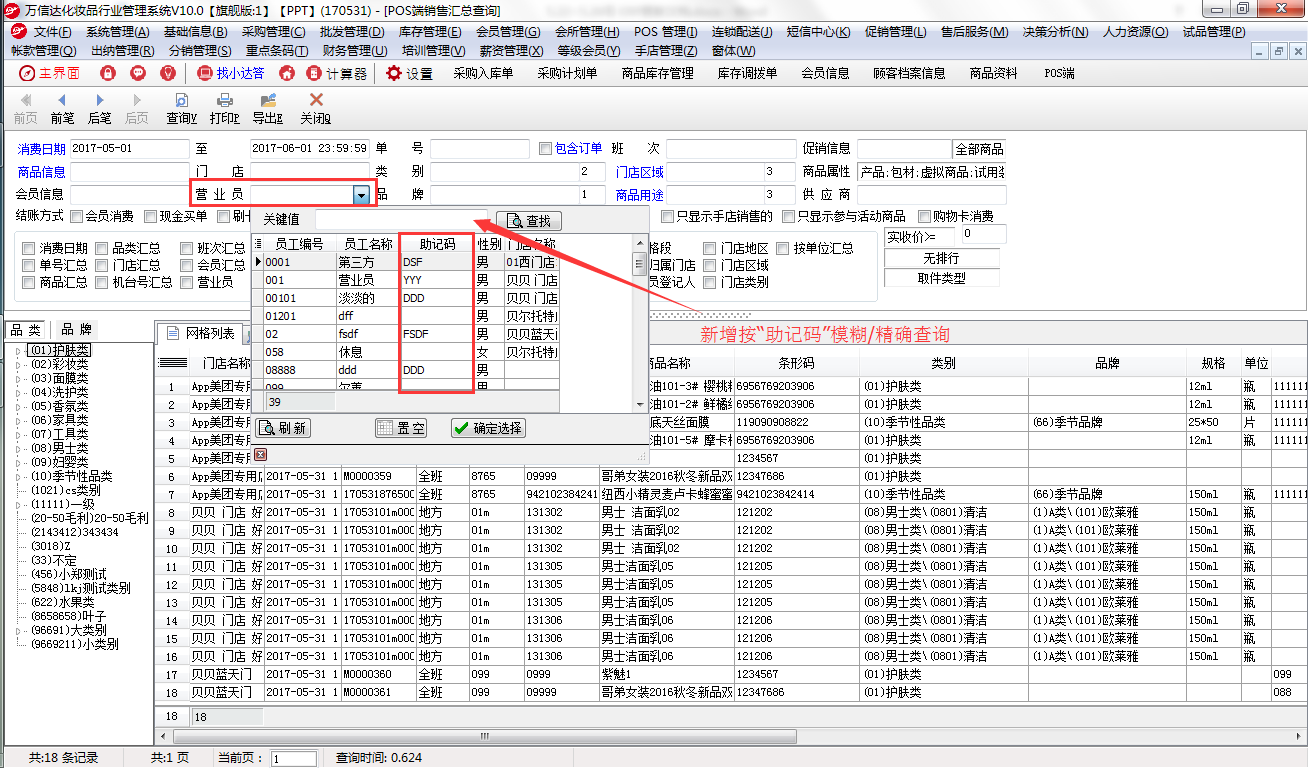Check 商品汇总 option
Image resolution: width=1308 pixels, height=768 pixels.
click(28, 282)
